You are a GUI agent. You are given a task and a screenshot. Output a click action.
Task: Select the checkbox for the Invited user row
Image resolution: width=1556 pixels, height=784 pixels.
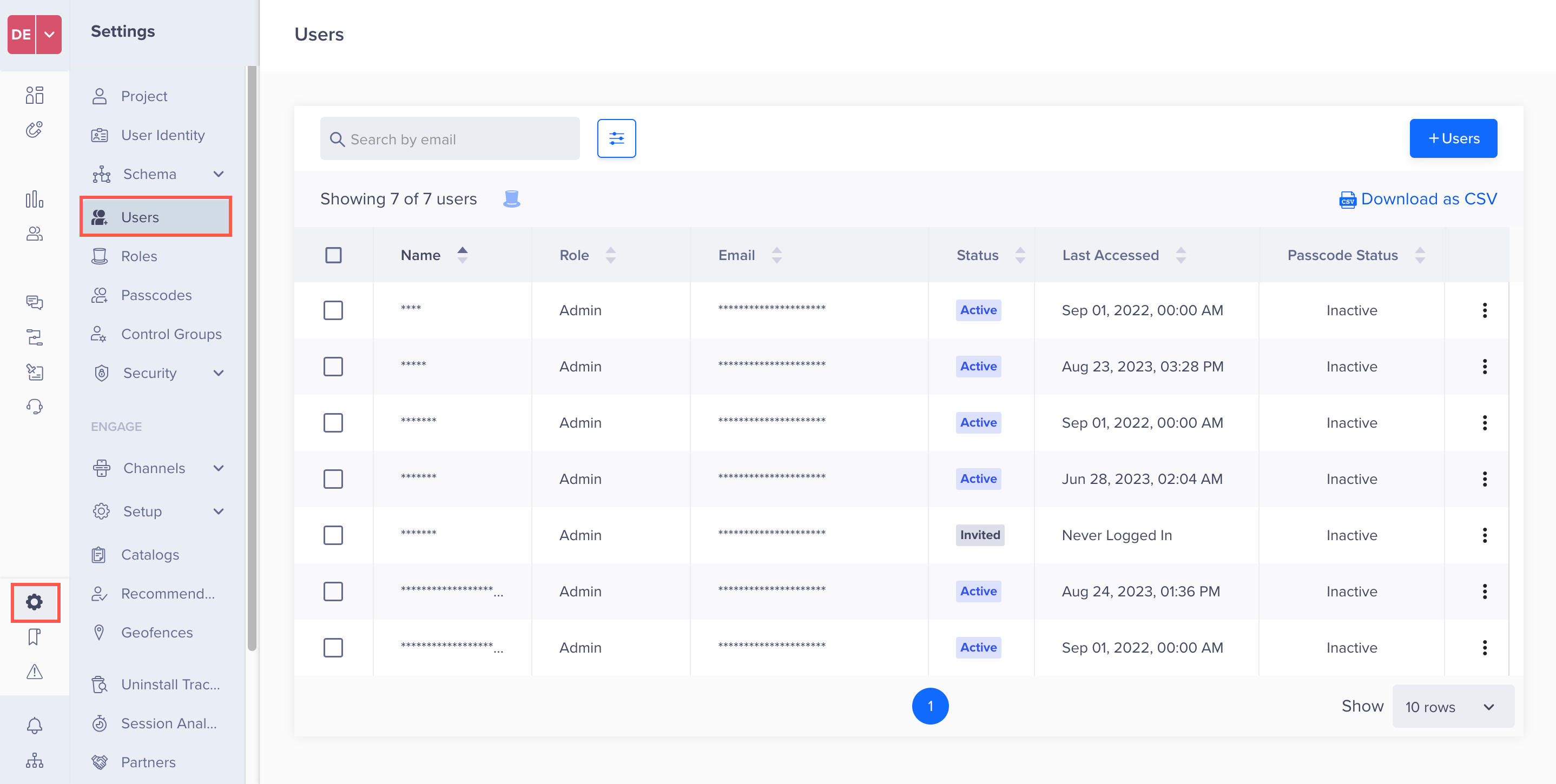tap(333, 535)
